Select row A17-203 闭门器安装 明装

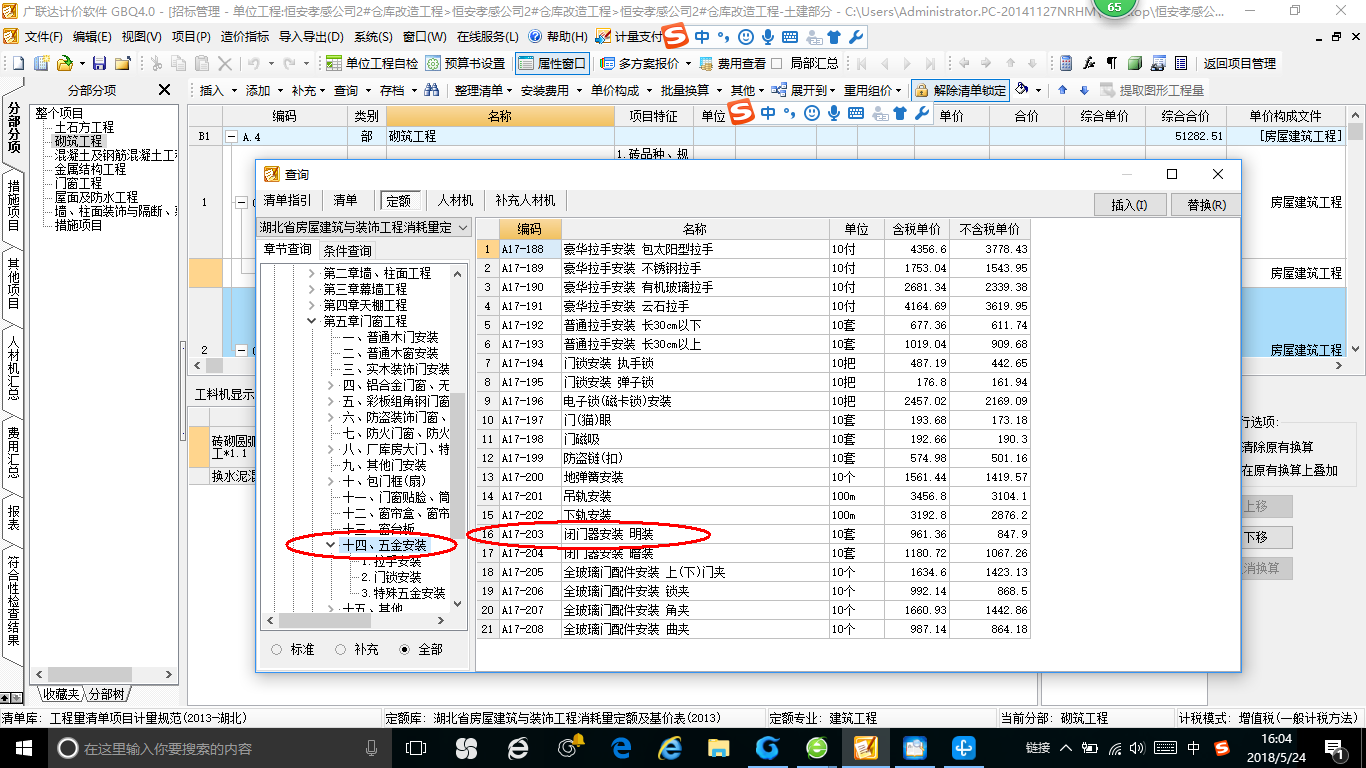(753, 534)
